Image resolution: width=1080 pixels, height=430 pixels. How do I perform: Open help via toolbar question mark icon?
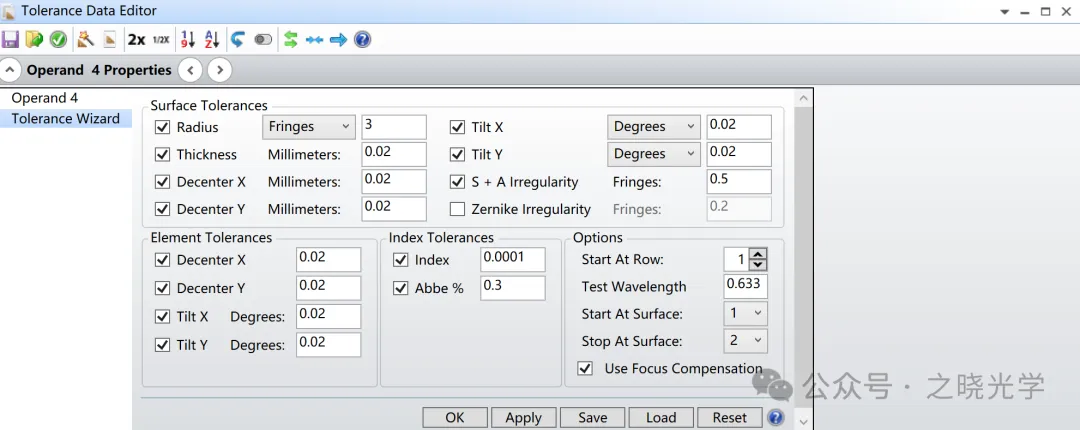(x=363, y=40)
